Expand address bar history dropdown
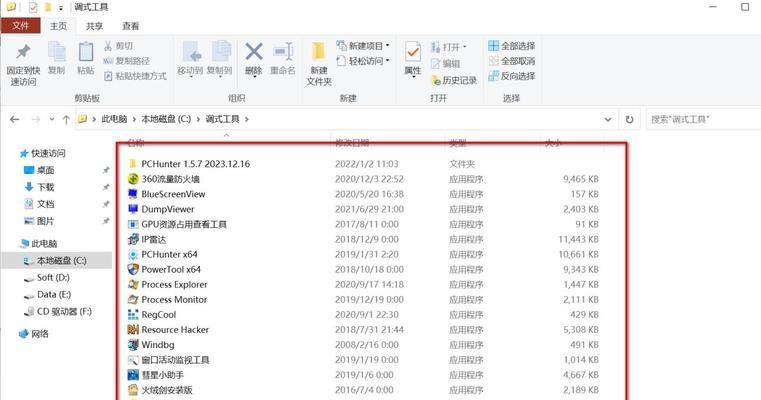This screenshot has height=400, width=761. coord(608,119)
